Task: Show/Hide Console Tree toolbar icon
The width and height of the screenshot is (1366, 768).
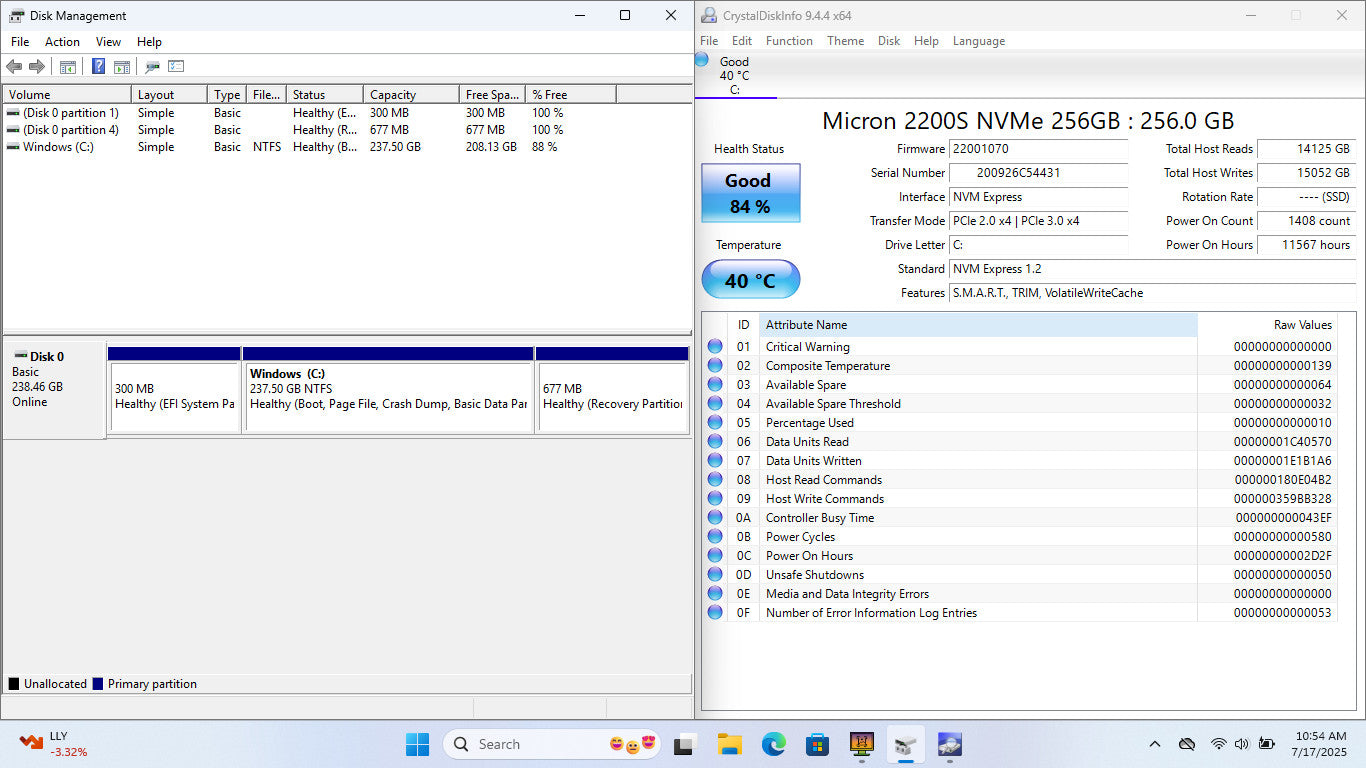Action: pyautogui.click(x=68, y=67)
